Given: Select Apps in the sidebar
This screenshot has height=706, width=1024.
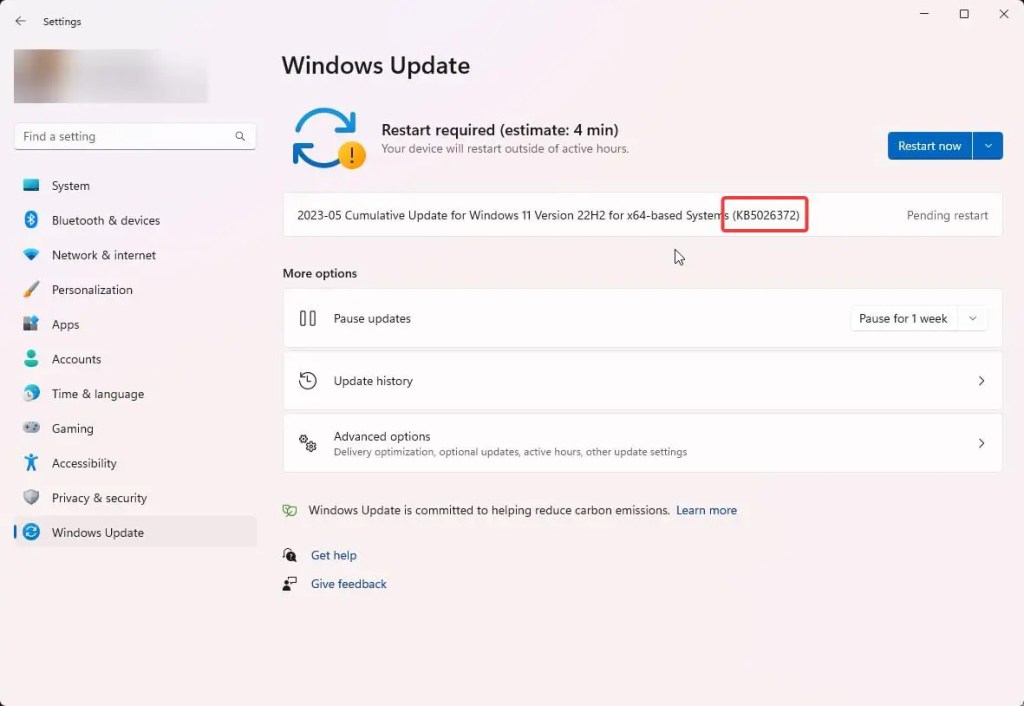Looking at the screenshot, I should [66, 325].
